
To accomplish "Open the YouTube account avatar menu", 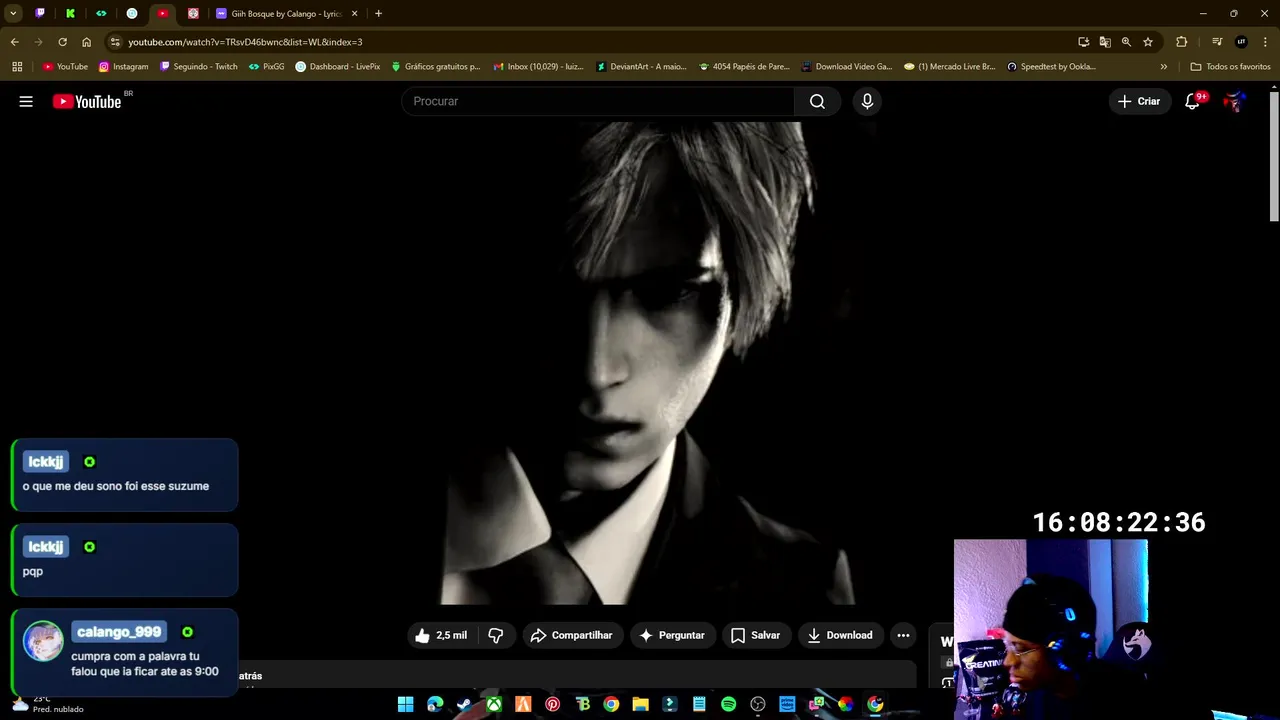I will coord(1235,101).
